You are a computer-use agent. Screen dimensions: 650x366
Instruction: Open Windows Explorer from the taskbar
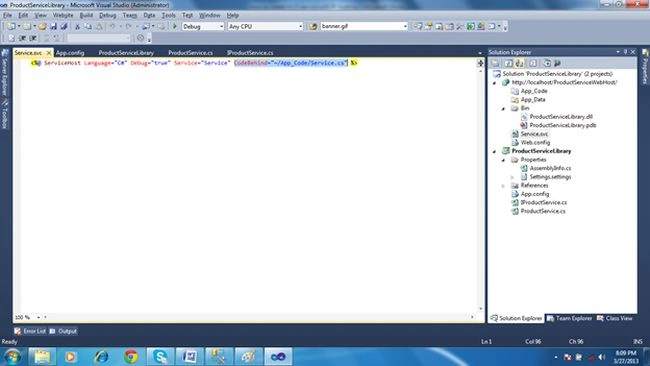click(x=42, y=356)
